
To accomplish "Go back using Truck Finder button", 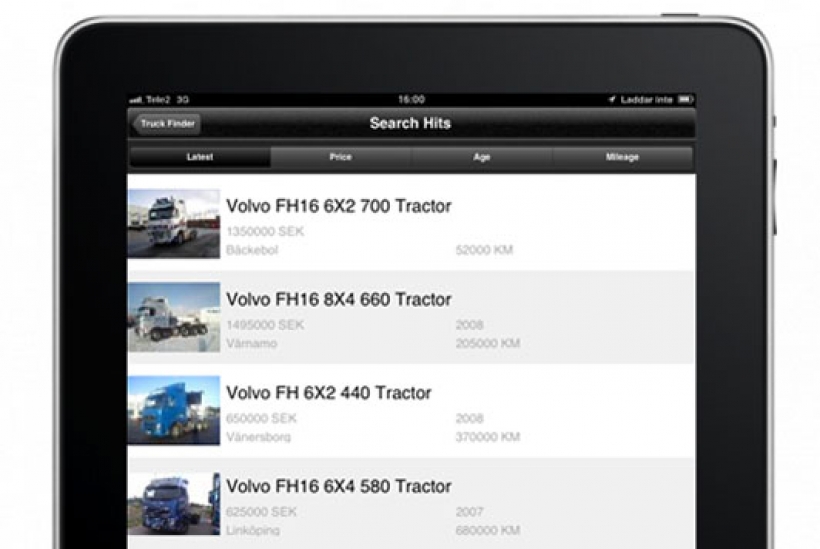I will 166,124.
